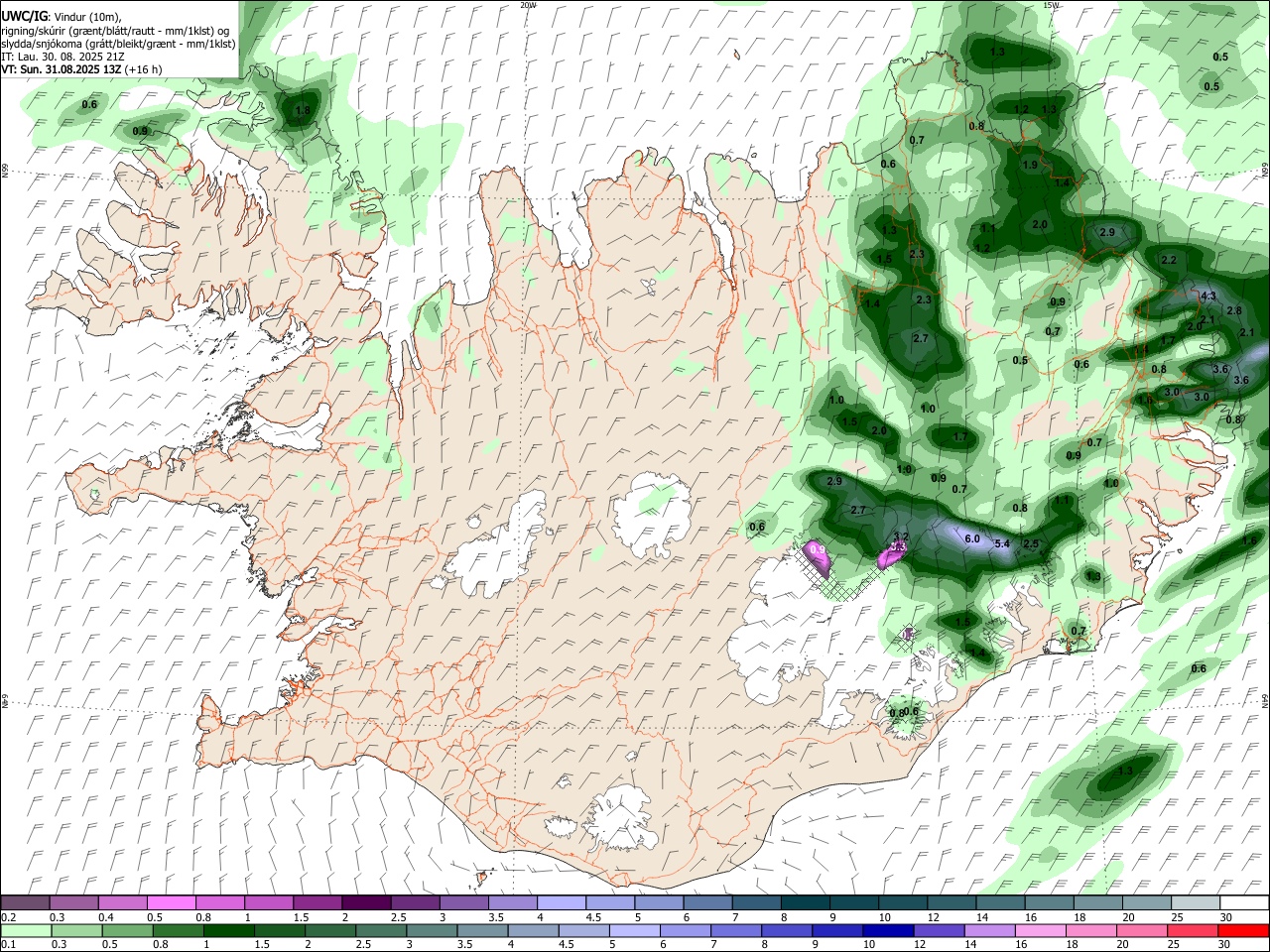Click the 4.3 value near the east coast
This screenshot has width=1270, height=952.
[x=1208, y=296]
